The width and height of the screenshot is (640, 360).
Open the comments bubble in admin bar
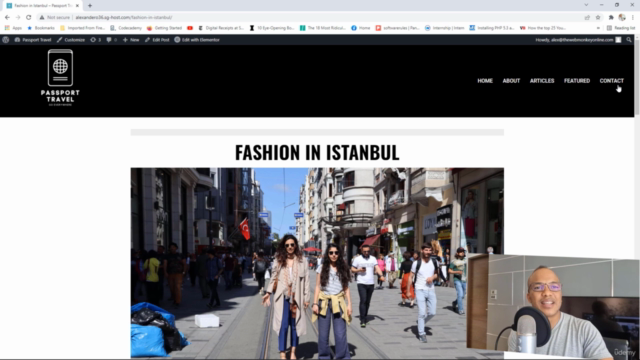pos(111,40)
